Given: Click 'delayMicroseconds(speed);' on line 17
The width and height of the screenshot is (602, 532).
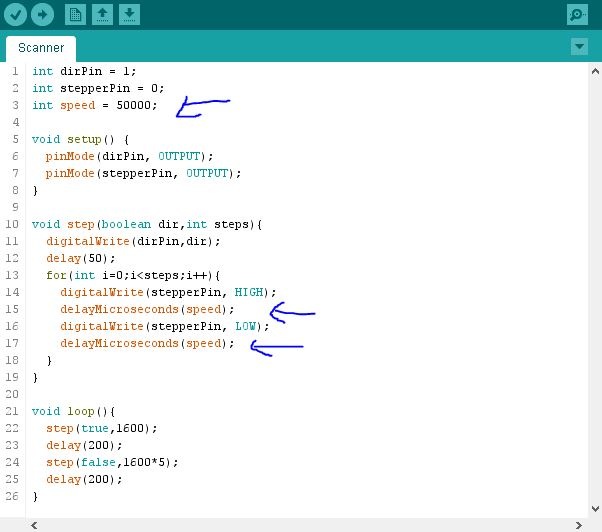Looking at the screenshot, I should pyautogui.click(x=147, y=343).
